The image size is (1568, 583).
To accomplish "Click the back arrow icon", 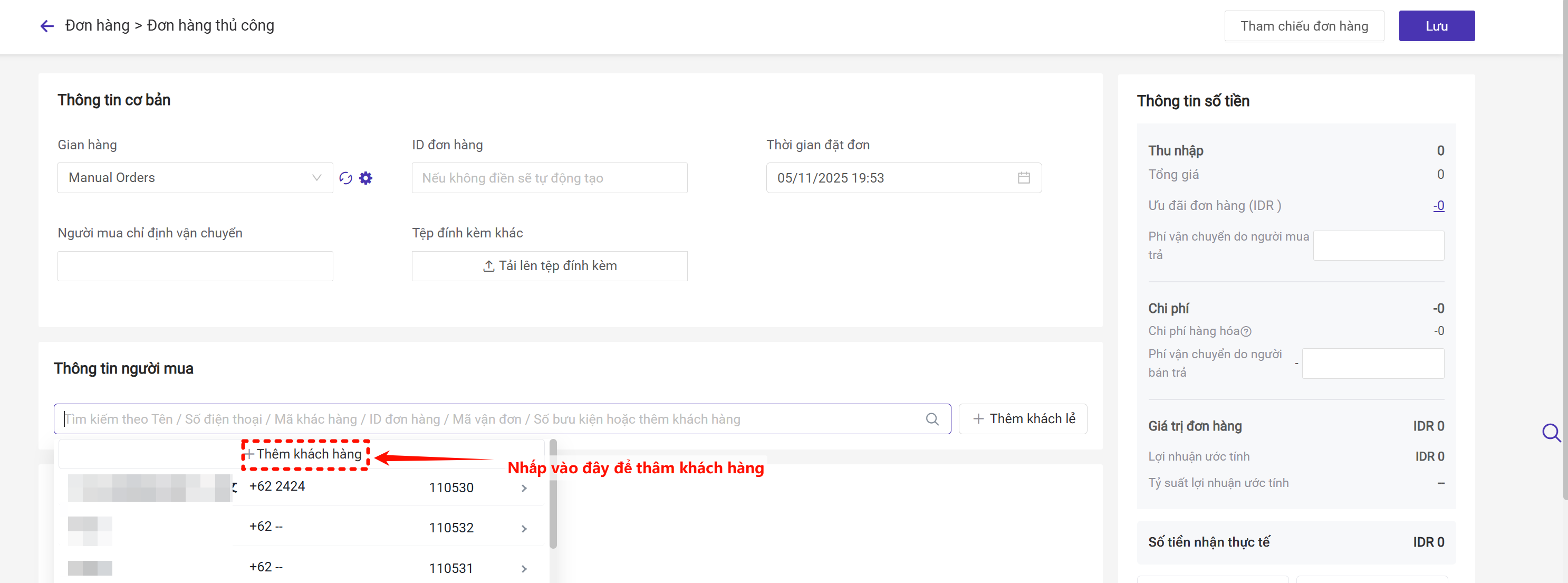I will (47, 25).
